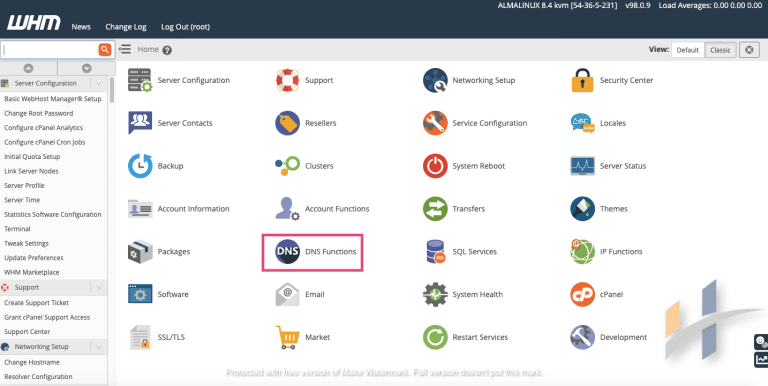Image resolution: width=768 pixels, height=386 pixels.
Task: Click the feedback smiley icon at right edge
Action: (761, 341)
